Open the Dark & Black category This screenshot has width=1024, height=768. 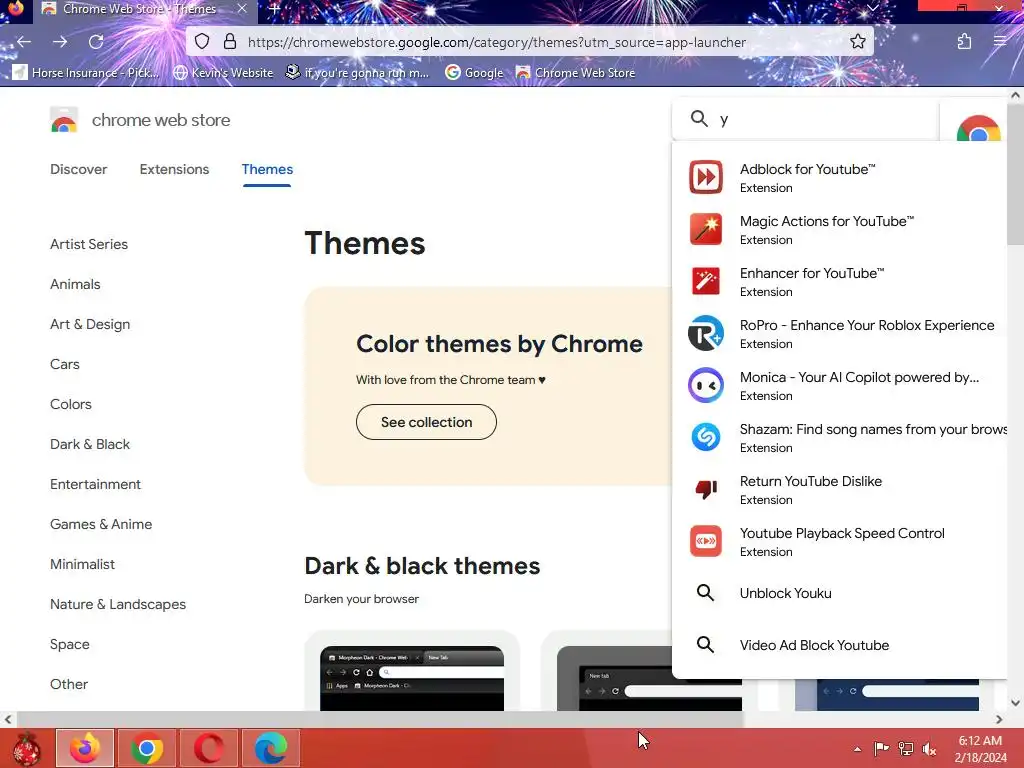[90, 444]
